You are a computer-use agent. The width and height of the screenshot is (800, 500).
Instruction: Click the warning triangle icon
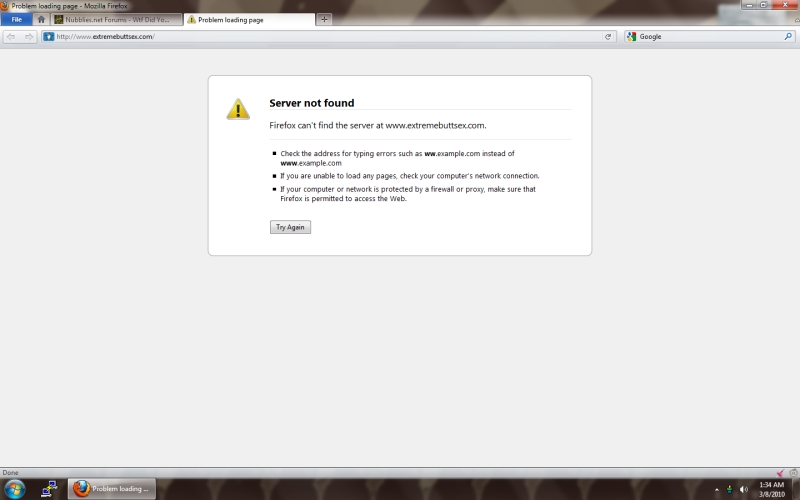point(238,109)
